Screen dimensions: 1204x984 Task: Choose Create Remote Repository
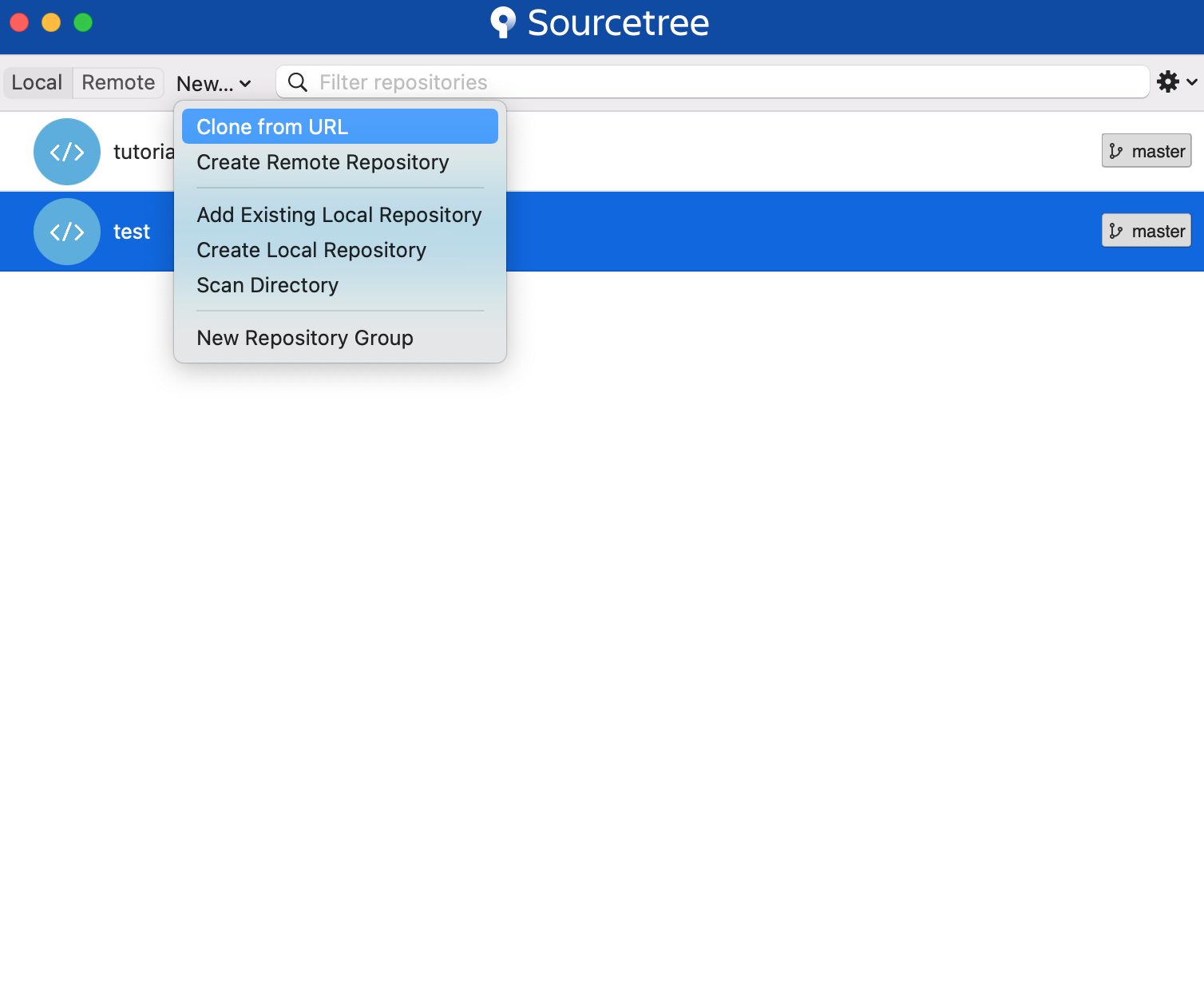[339, 162]
